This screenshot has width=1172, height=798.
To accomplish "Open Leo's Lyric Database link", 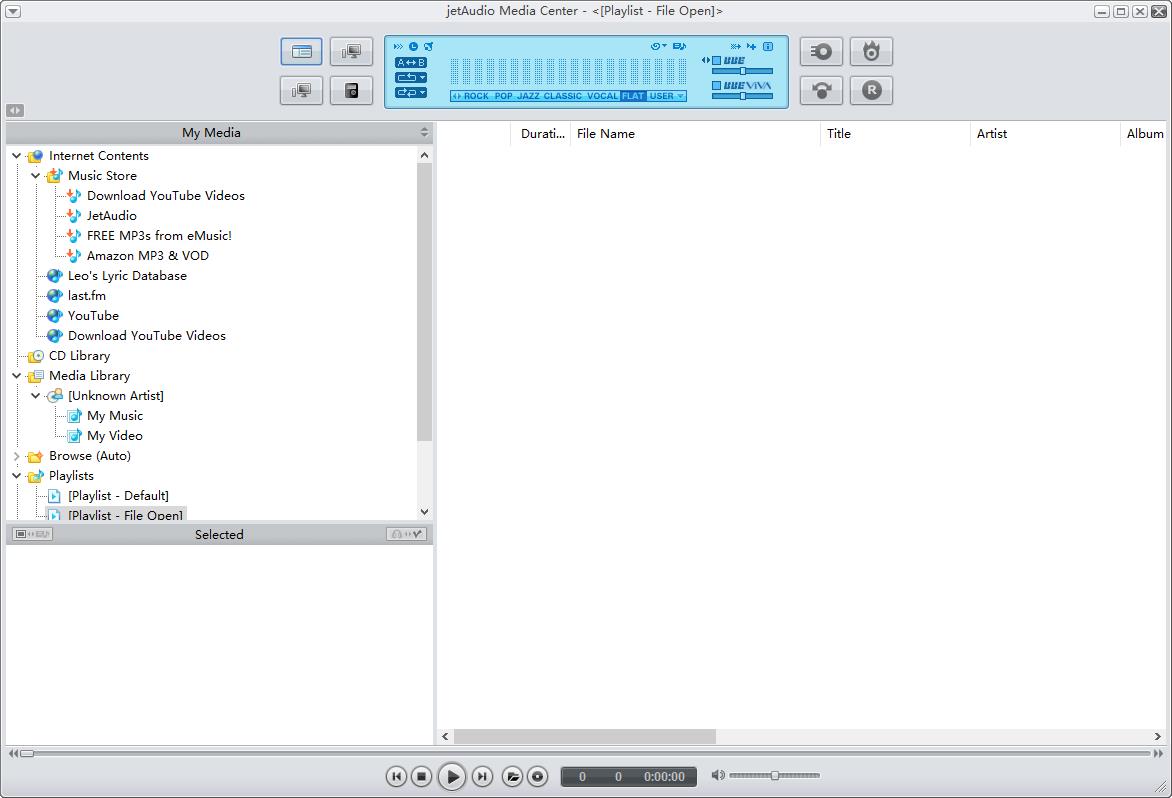I will tap(127, 276).
